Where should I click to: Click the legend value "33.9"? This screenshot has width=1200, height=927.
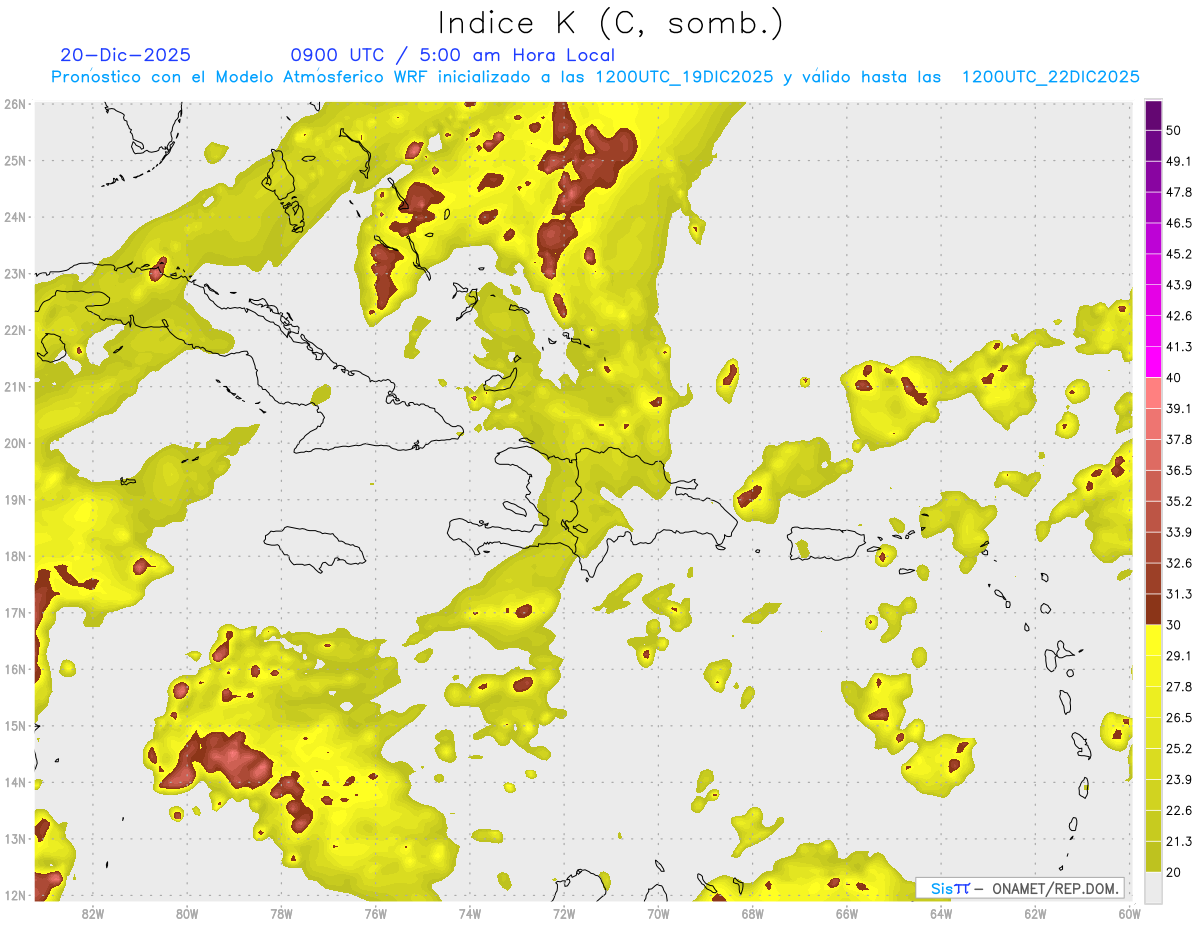pos(1179,532)
